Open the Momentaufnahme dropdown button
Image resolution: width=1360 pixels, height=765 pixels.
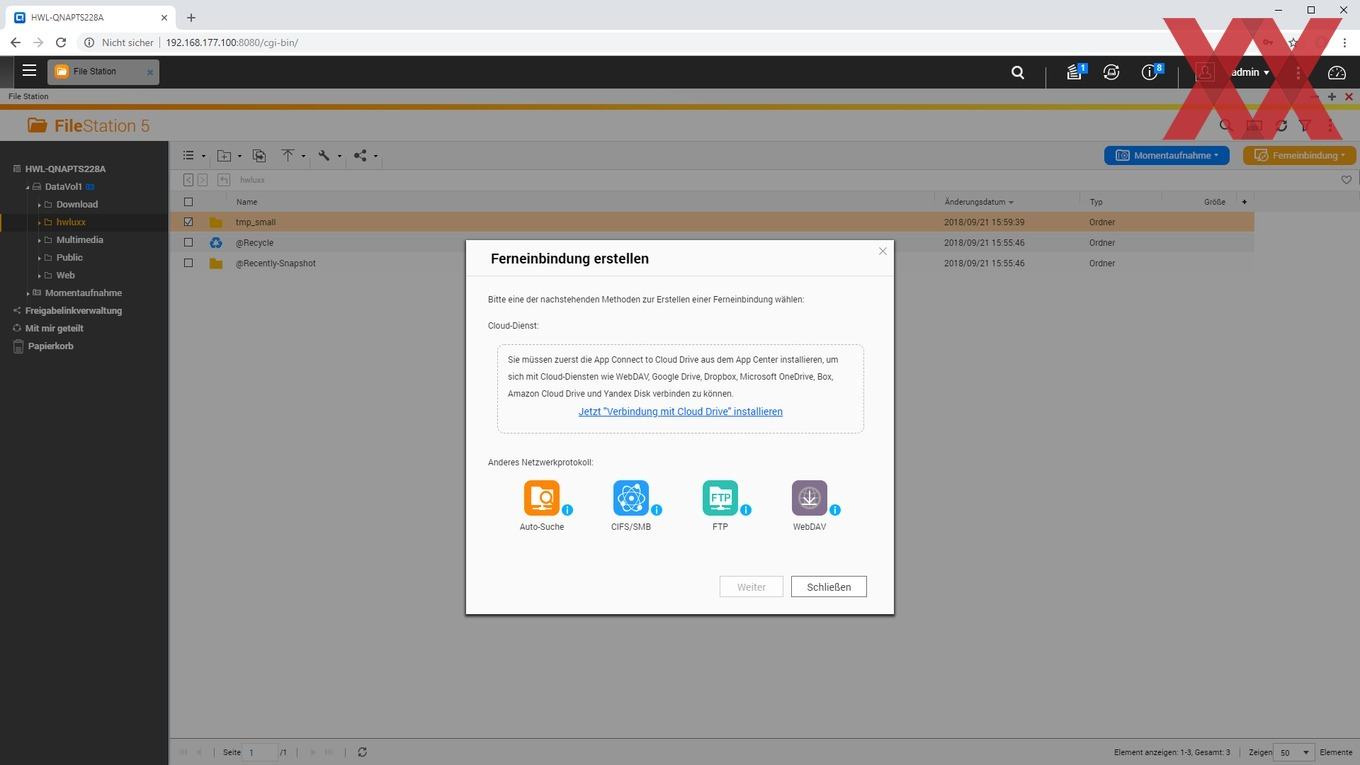(1166, 155)
